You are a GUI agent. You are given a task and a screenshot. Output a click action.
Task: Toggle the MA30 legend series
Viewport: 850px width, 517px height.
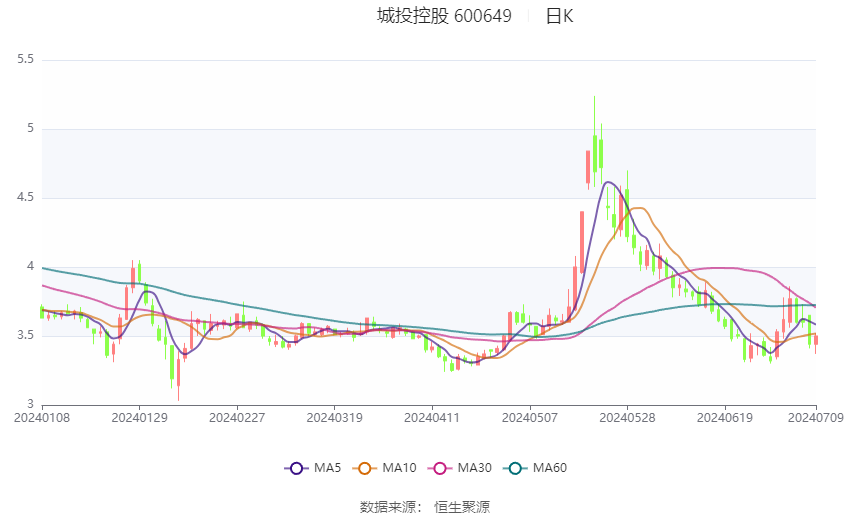click(460, 468)
